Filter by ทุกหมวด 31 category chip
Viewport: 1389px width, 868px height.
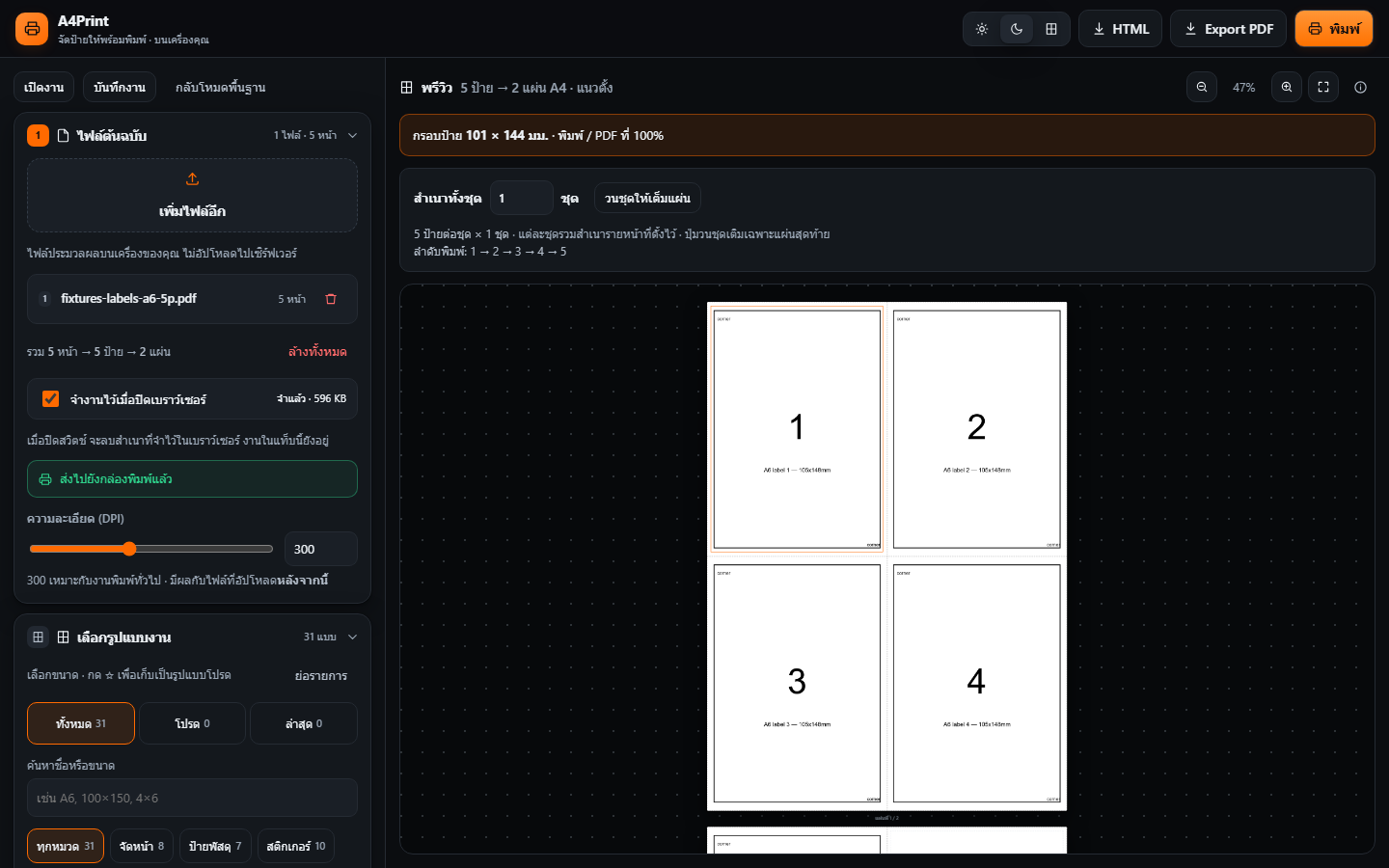click(66, 846)
